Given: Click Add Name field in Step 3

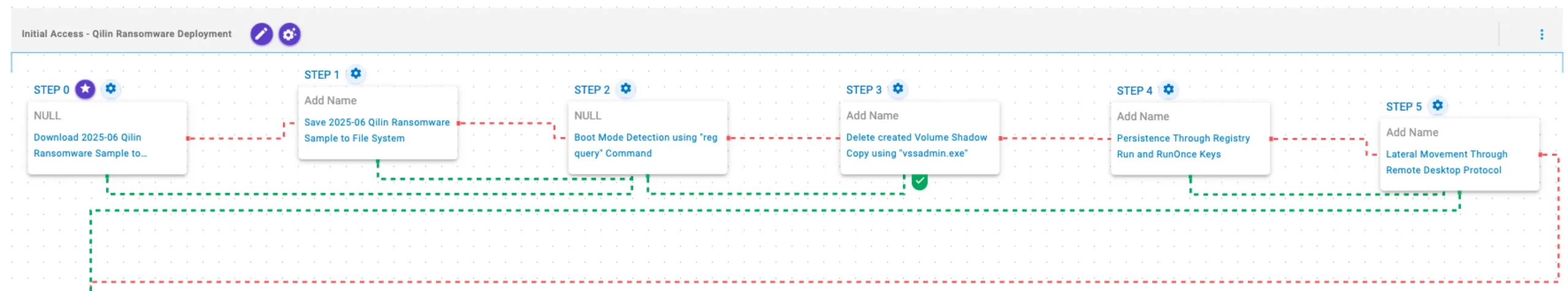Looking at the screenshot, I should point(872,115).
